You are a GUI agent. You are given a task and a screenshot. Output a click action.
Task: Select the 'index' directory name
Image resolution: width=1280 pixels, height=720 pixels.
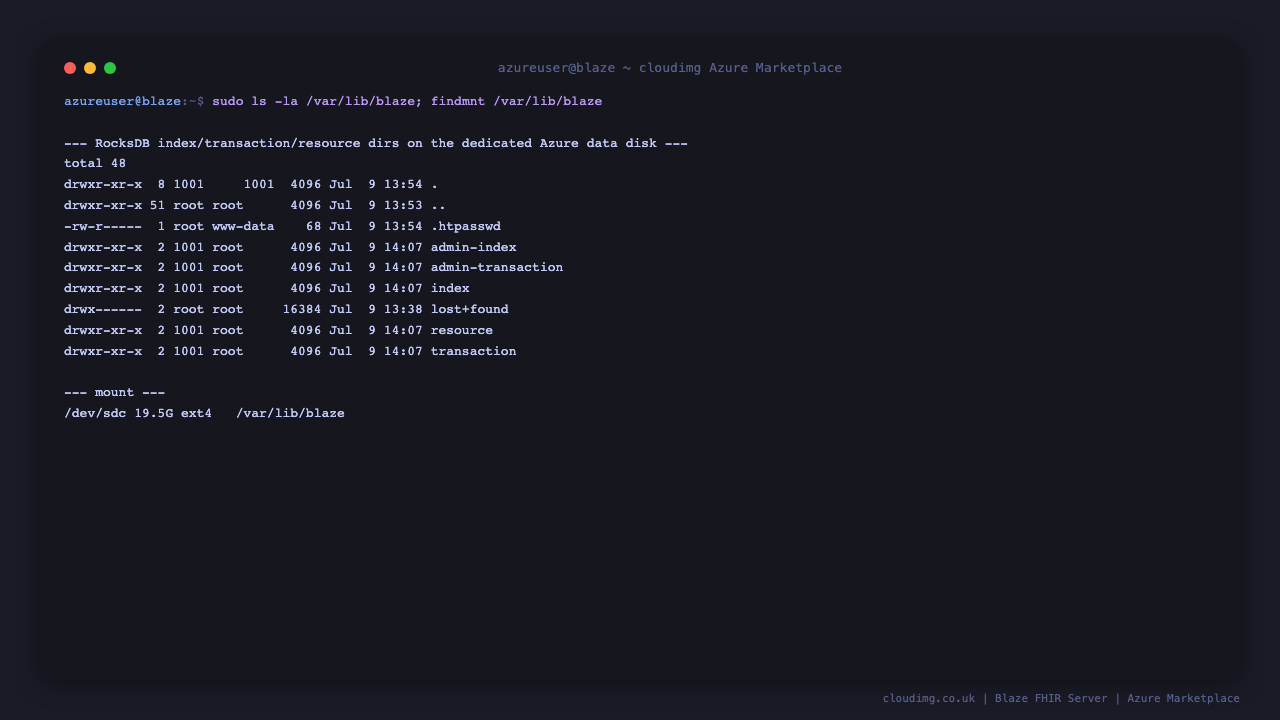pos(450,289)
